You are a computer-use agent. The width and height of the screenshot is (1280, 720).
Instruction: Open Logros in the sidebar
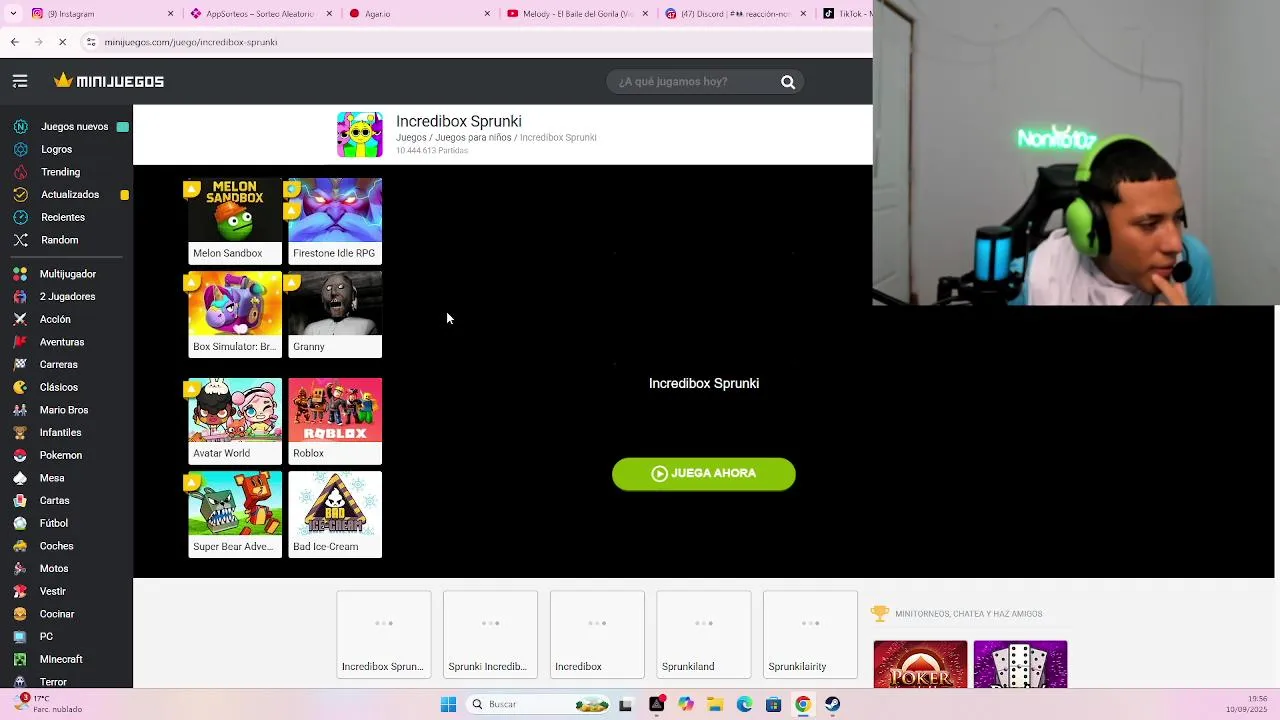tap(56, 149)
